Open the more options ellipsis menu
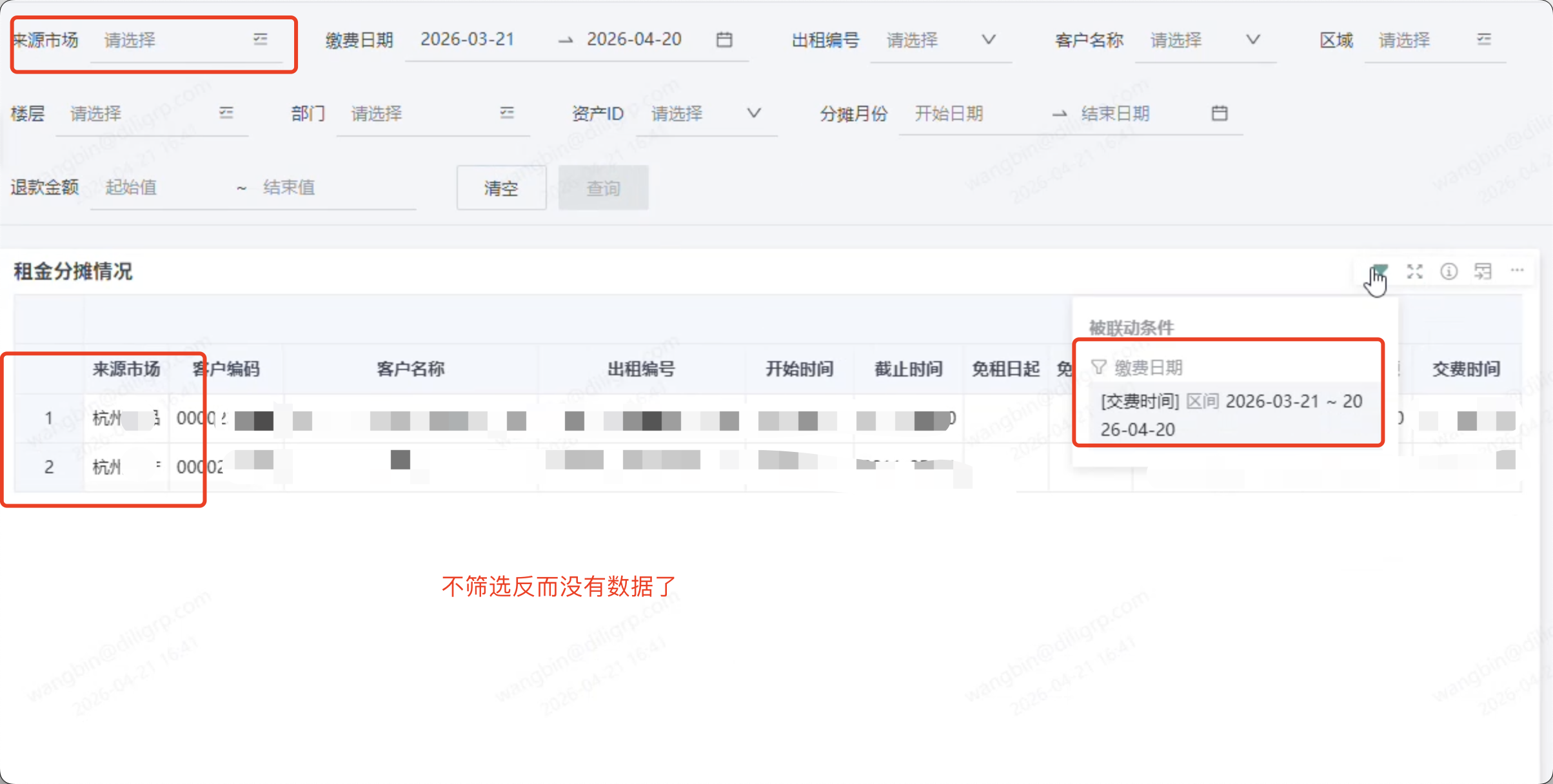 coord(1517,271)
